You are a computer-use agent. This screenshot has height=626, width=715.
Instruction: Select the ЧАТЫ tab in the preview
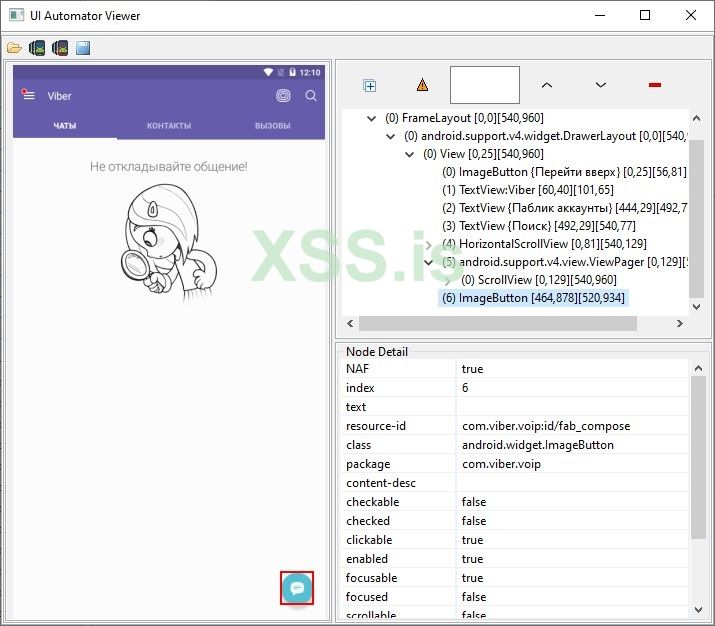coord(65,125)
